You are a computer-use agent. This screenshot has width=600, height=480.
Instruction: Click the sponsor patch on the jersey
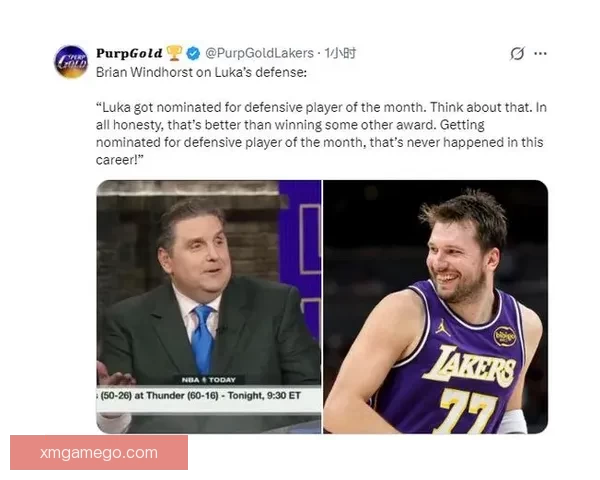(504, 336)
